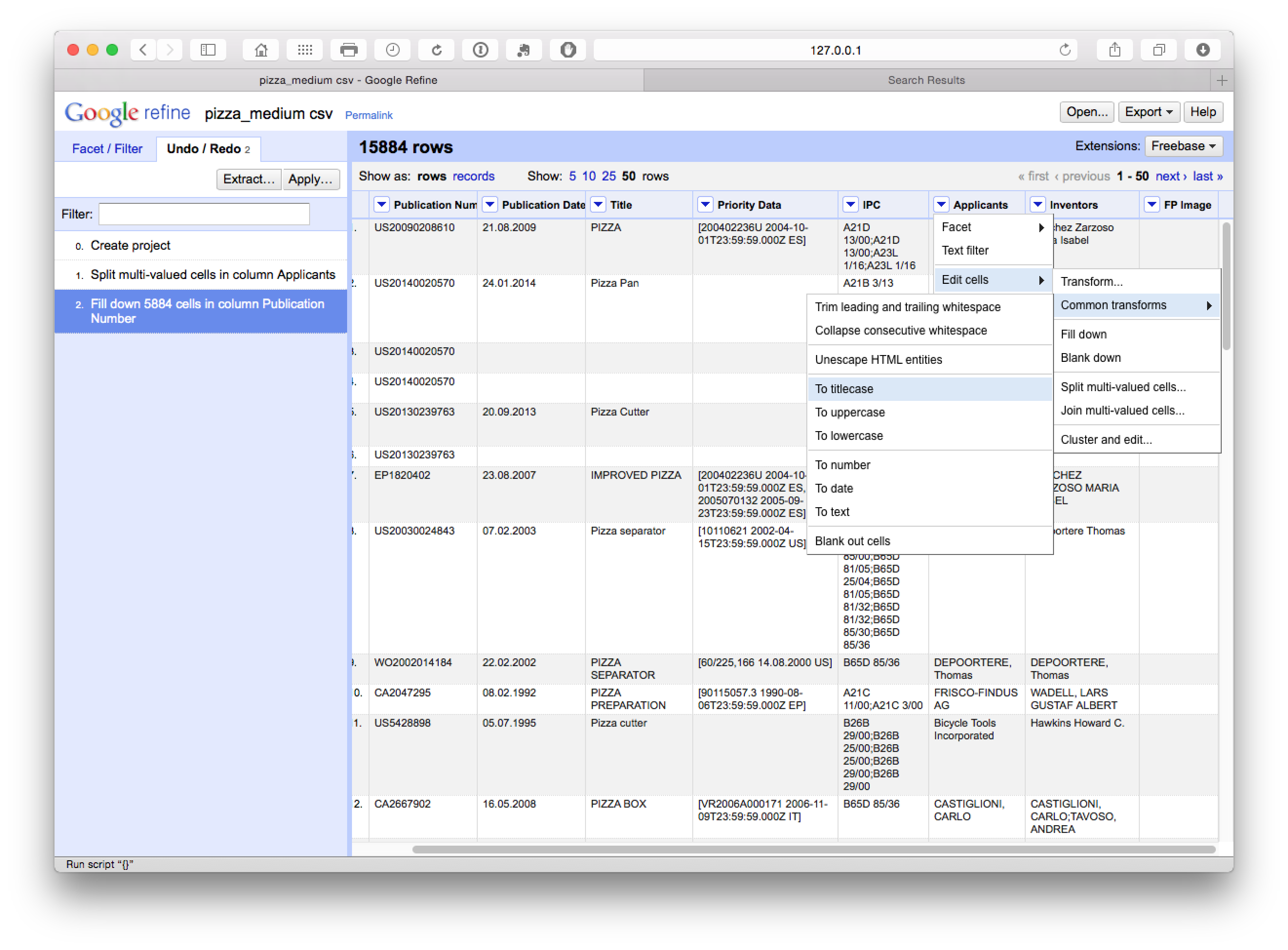
Task: Show 25 rows per page
Action: 608,176
